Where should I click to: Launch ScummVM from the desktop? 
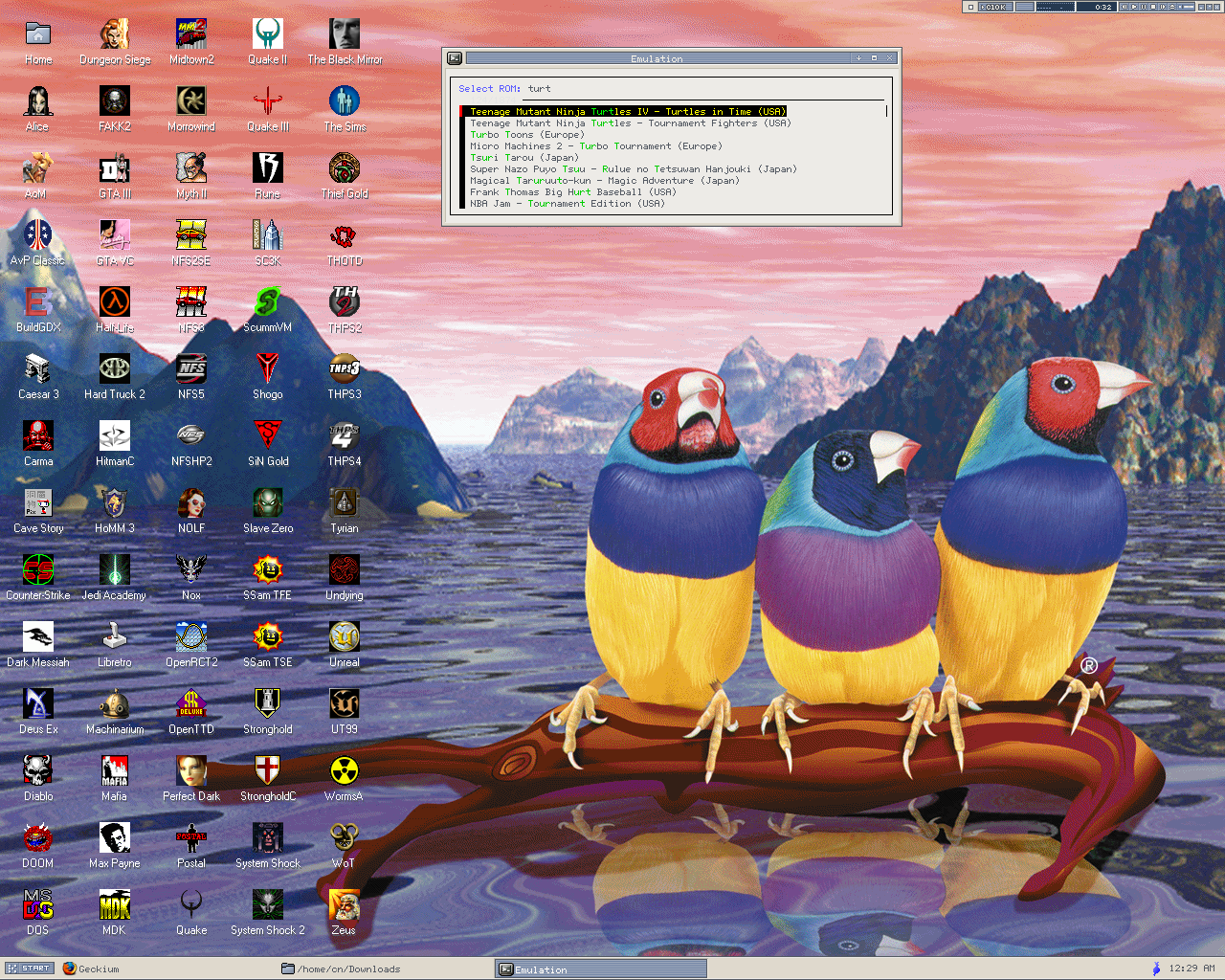(268, 308)
